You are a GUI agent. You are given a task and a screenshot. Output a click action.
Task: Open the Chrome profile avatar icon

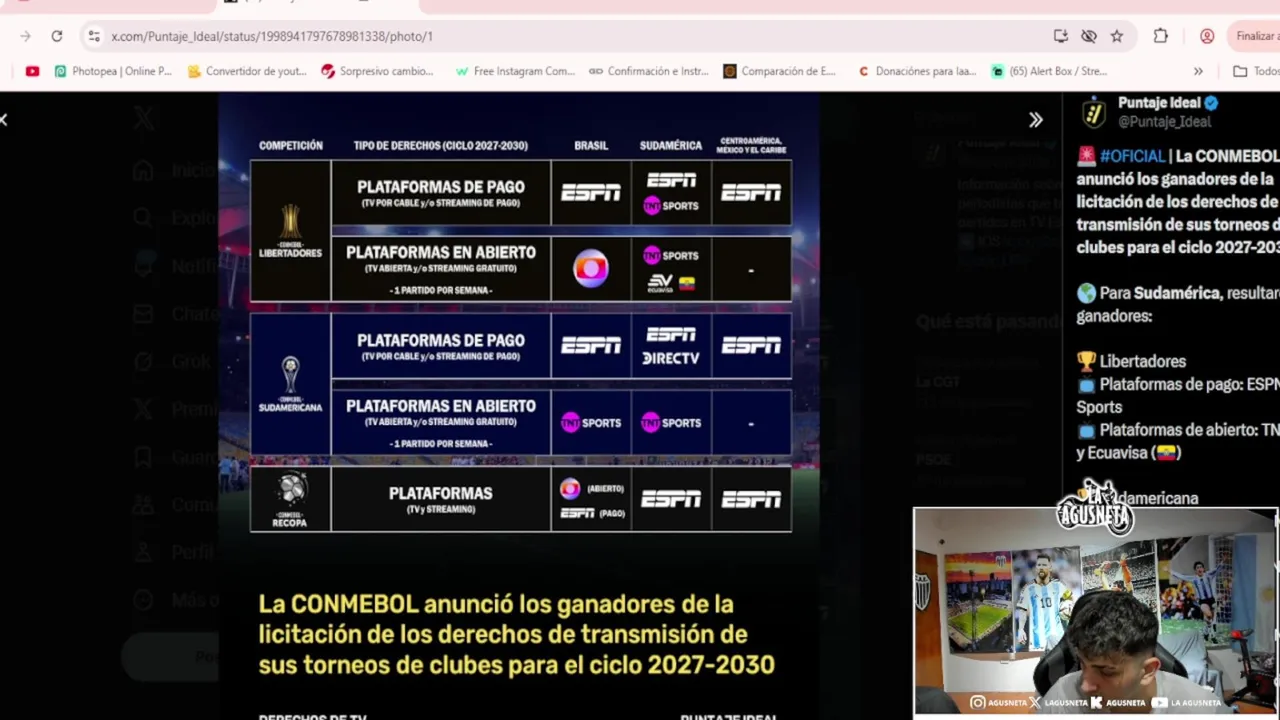(1207, 36)
